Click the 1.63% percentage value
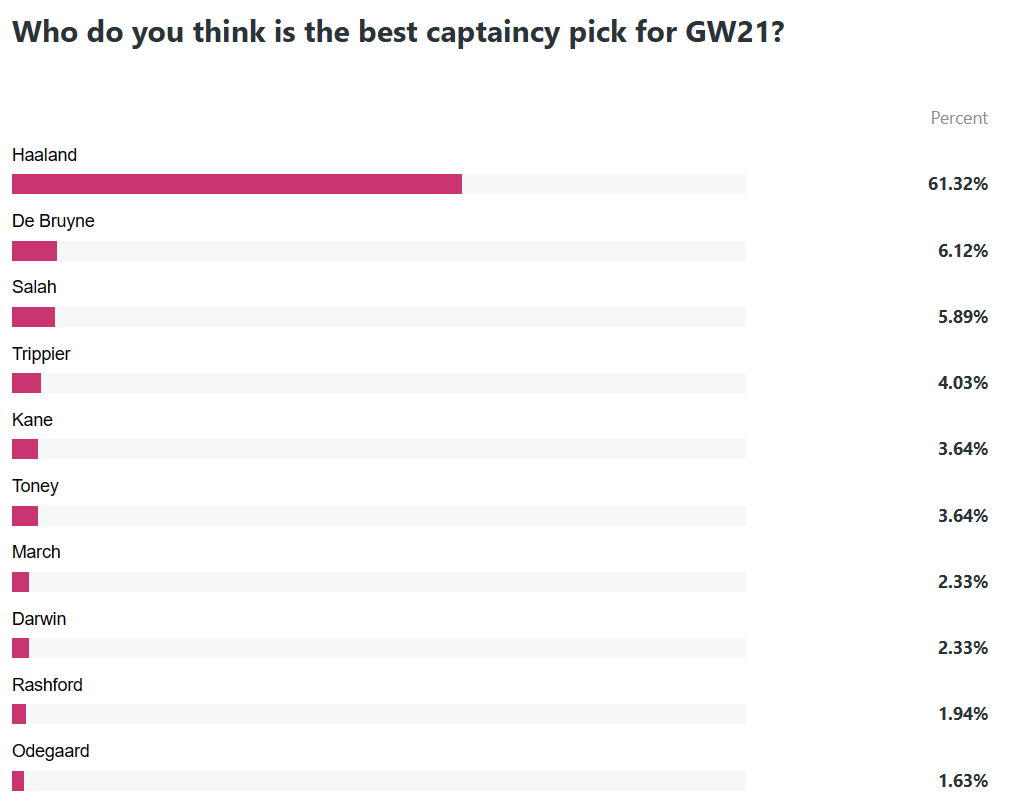Screen dimensions: 1015x801 click(x=963, y=781)
